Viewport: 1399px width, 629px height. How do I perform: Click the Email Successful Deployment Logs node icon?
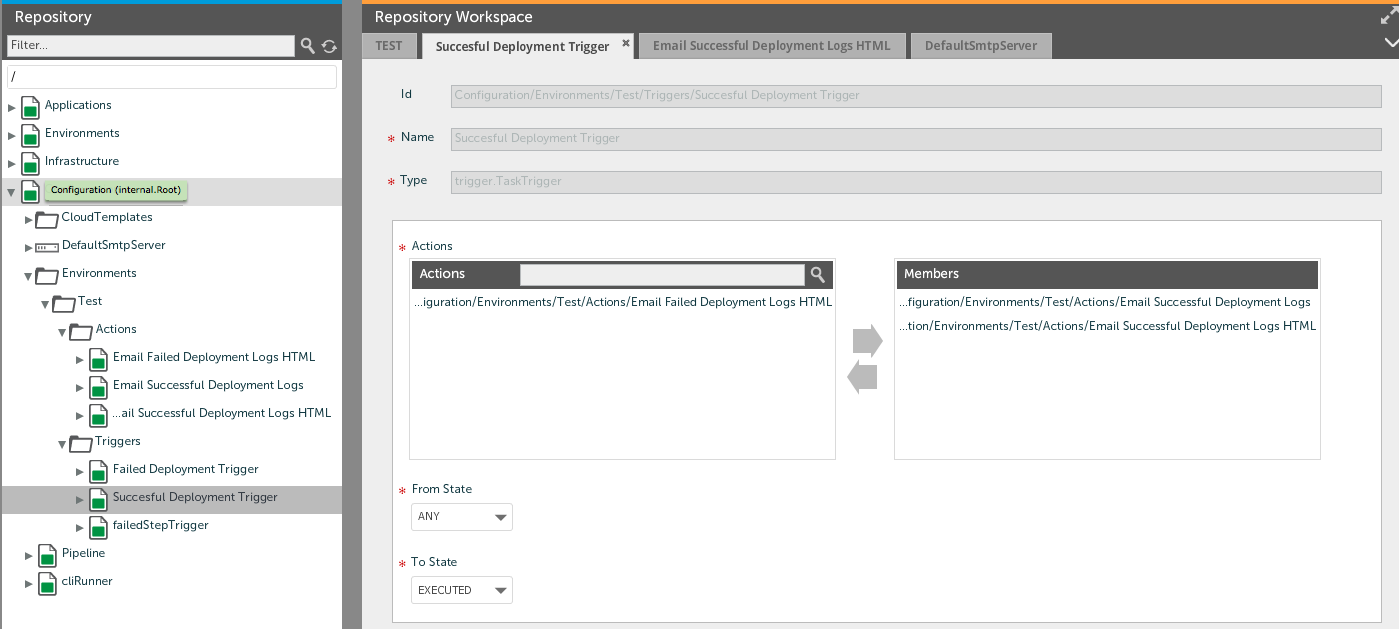[x=98, y=386]
